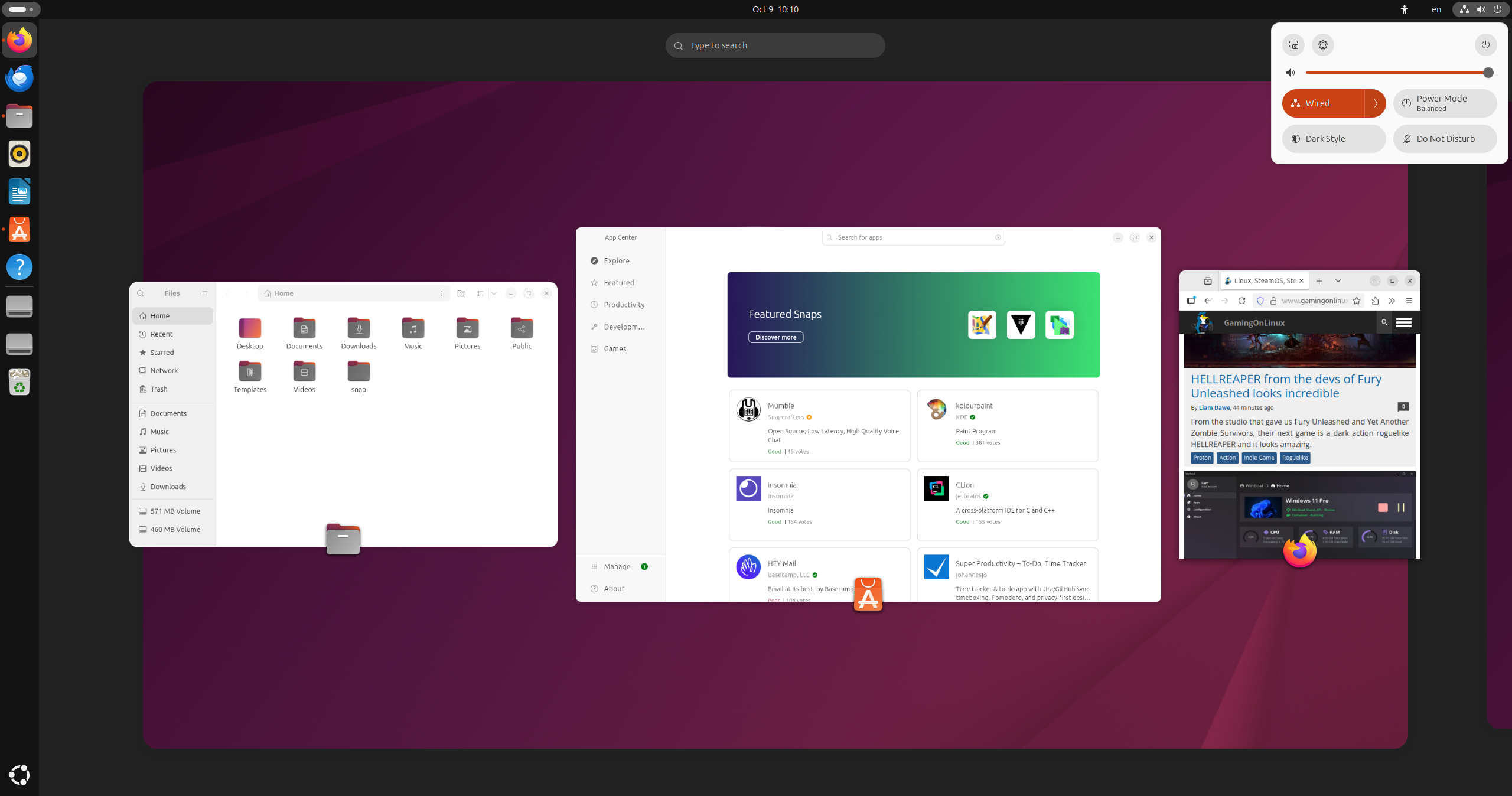Open LibreOffice Writer from the dock
The width and height of the screenshot is (1512, 796).
tap(19, 191)
